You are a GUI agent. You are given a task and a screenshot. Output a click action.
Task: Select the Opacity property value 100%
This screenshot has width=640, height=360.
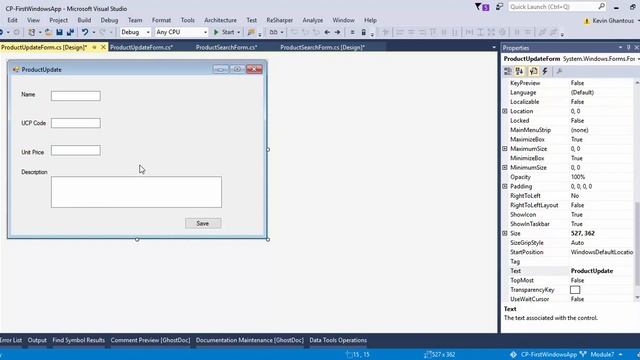[x=578, y=177]
